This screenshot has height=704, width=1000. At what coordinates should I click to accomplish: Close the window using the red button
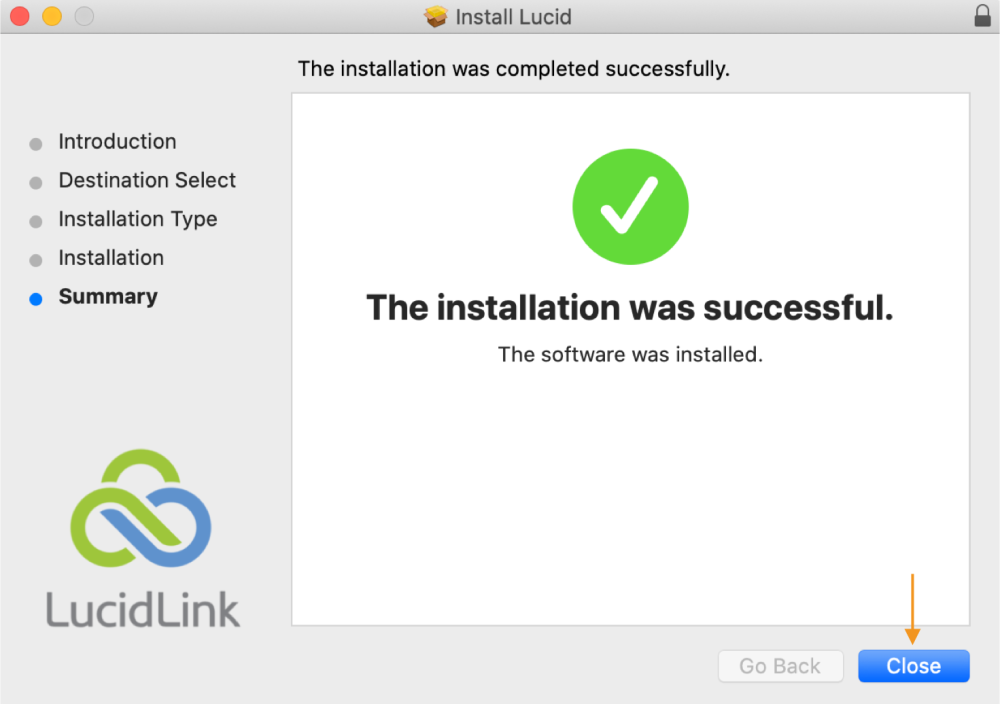pyautogui.click(x=19, y=17)
